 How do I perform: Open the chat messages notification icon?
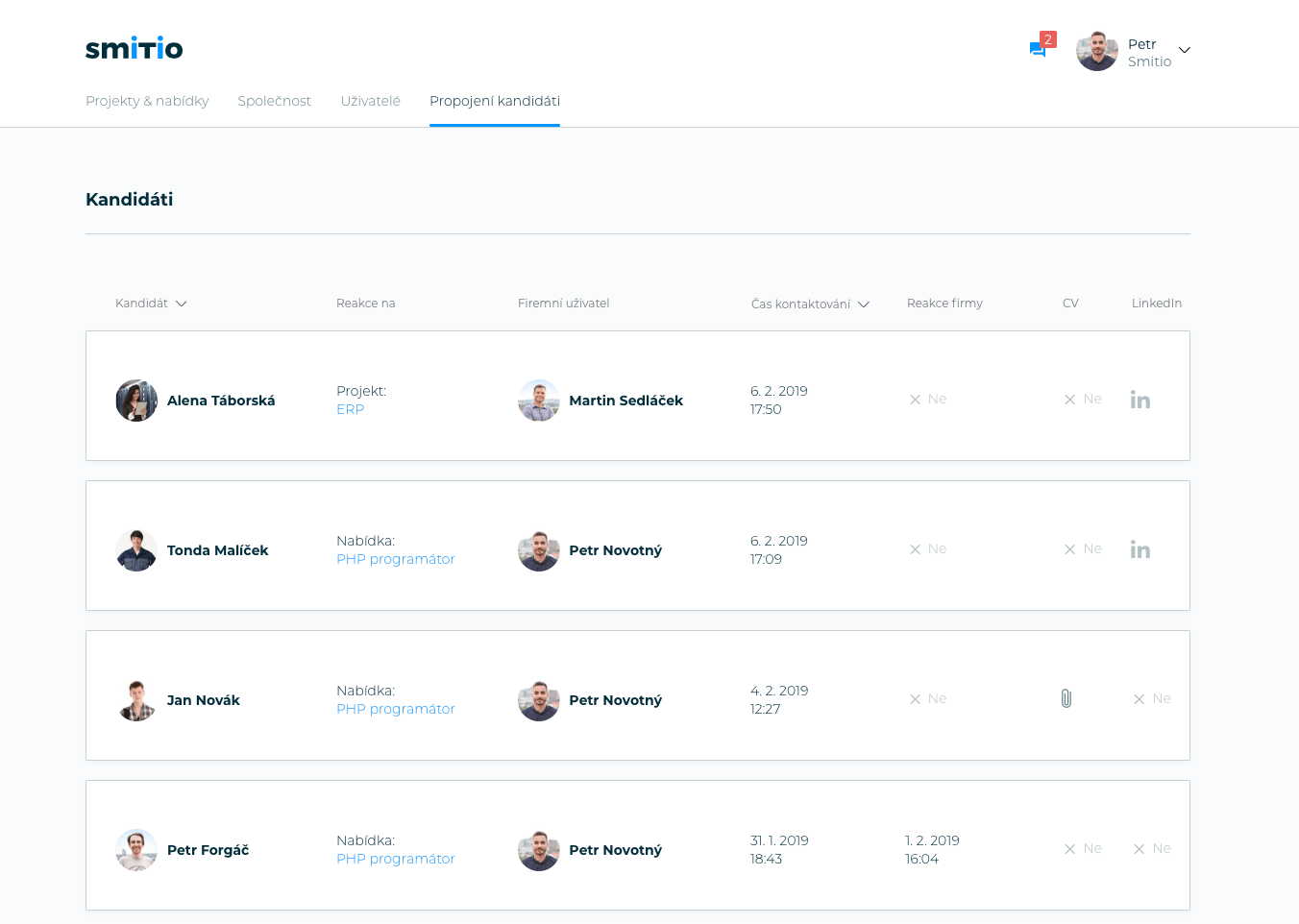[x=1038, y=49]
